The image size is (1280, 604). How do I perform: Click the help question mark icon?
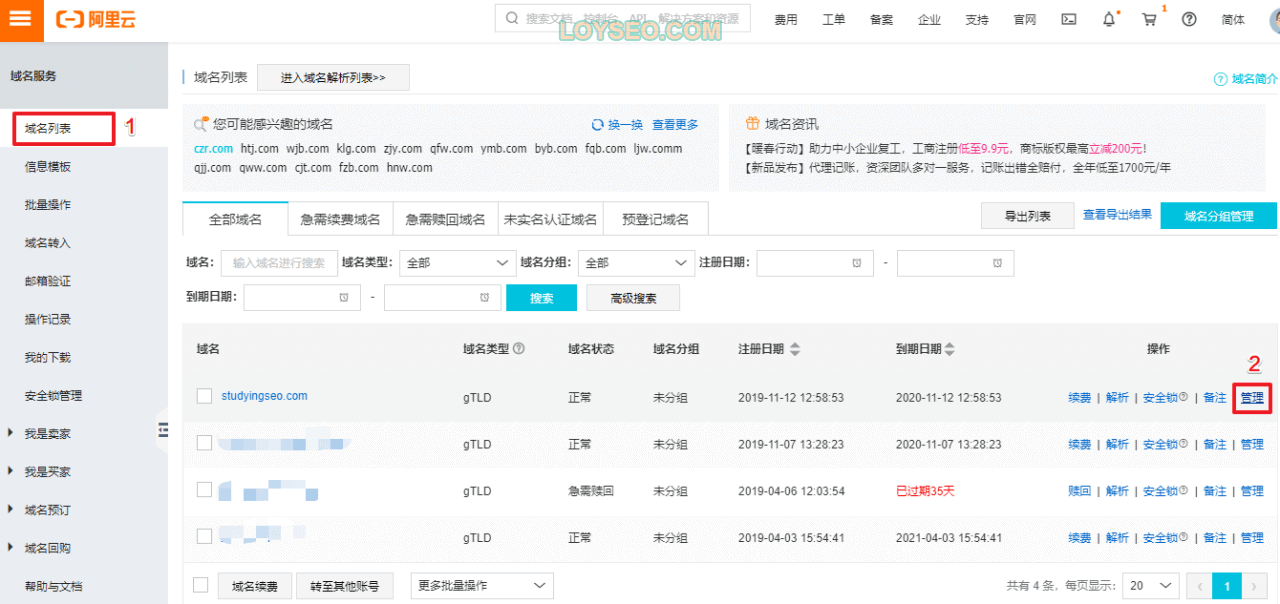pyautogui.click(x=1188, y=19)
